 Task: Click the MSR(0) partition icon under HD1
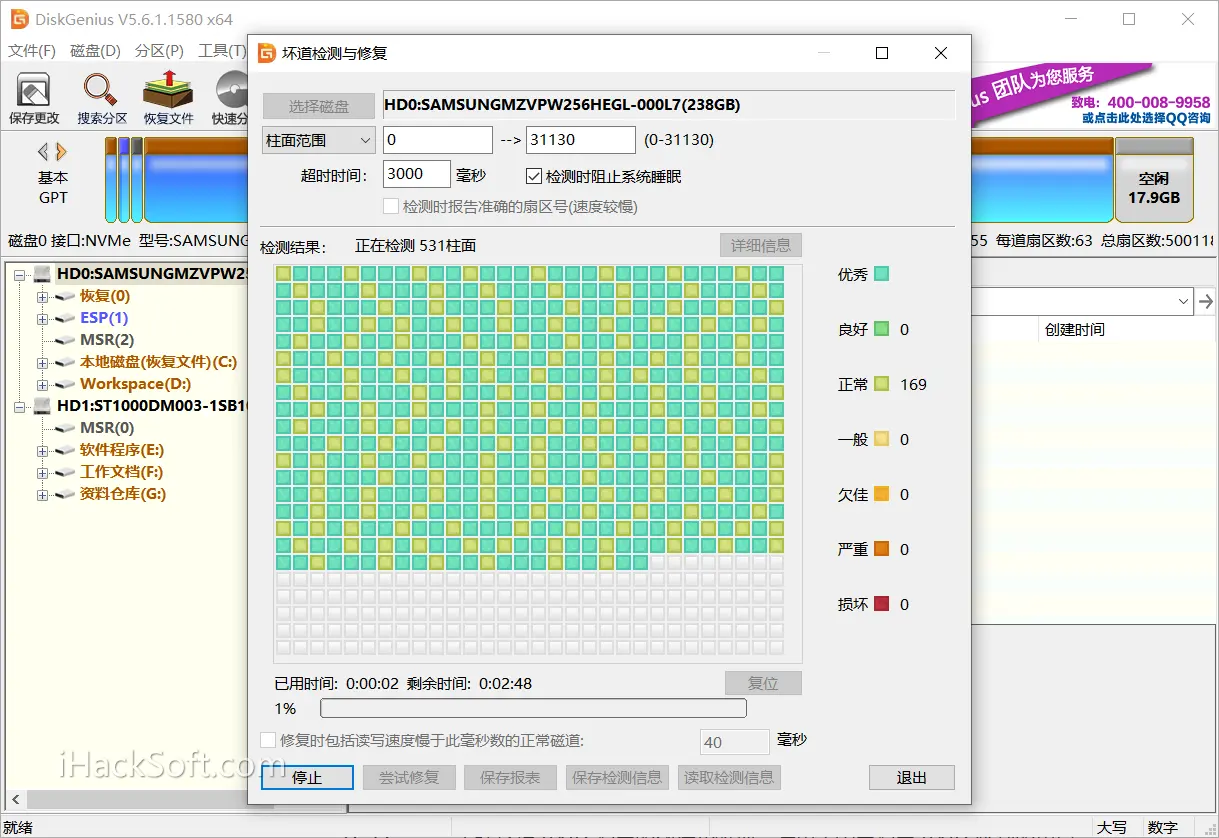tap(65, 428)
